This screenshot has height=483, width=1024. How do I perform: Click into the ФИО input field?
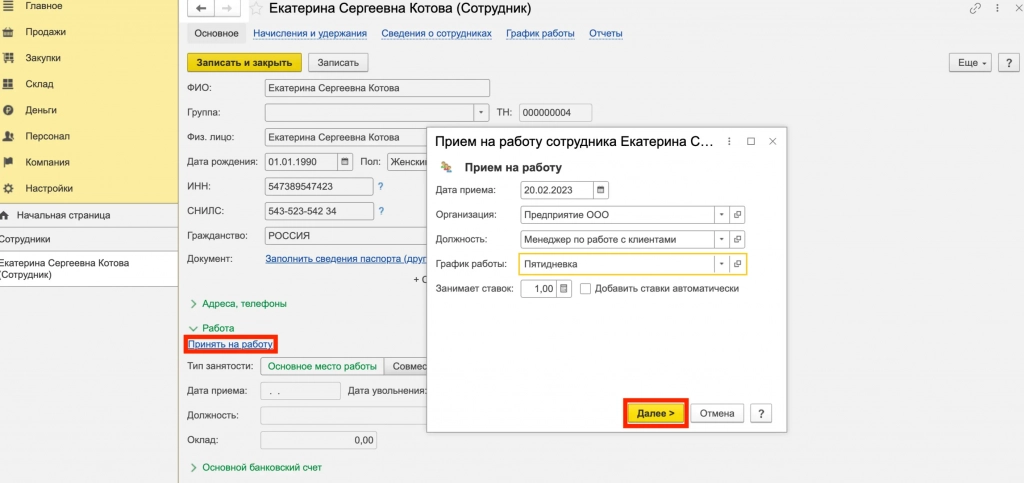[x=377, y=88]
